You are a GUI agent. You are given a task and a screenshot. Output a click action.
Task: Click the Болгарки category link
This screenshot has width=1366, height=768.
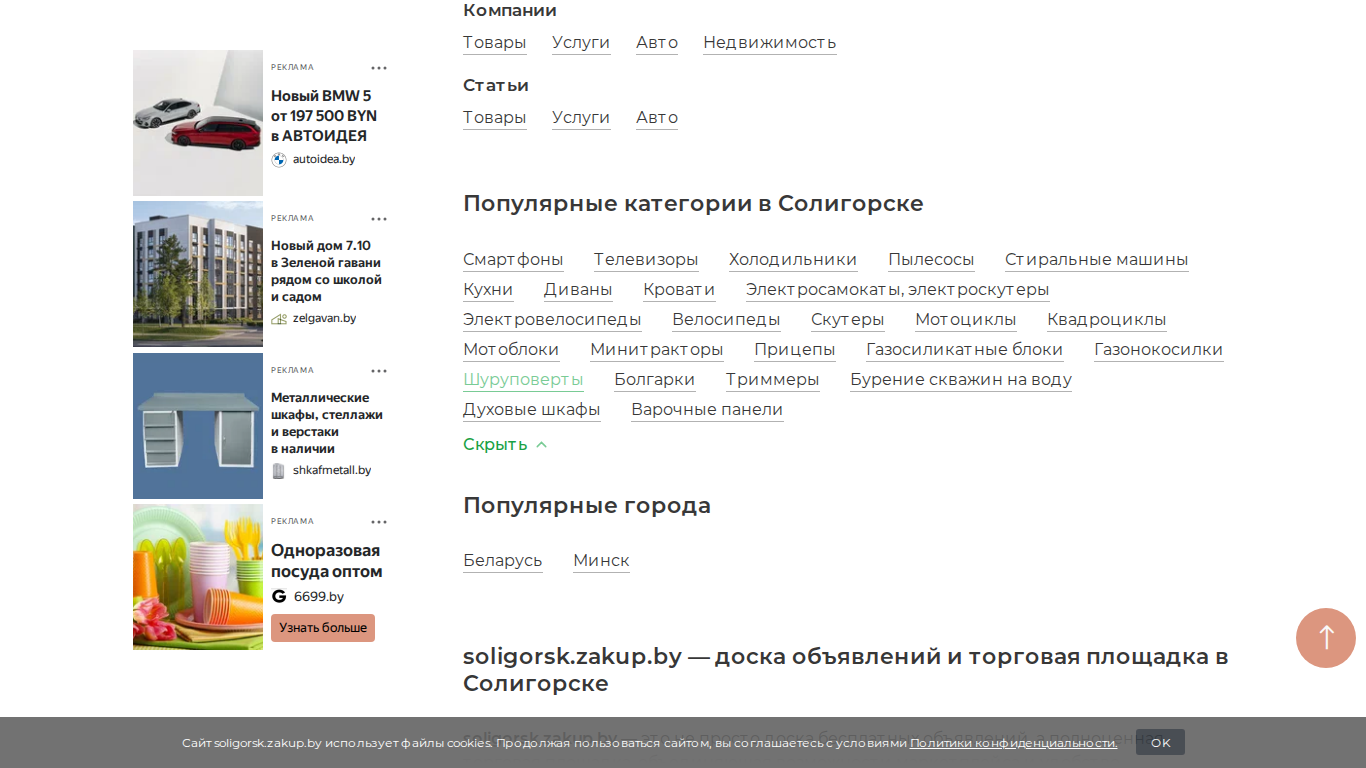(655, 379)
